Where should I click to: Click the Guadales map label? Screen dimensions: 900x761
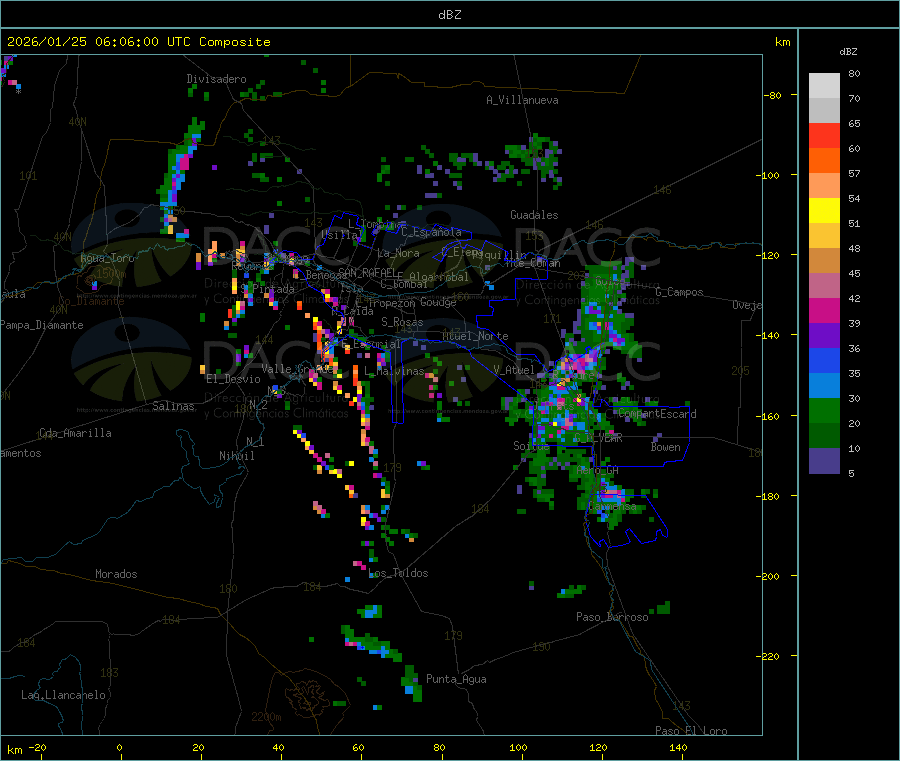pos(534,215)
